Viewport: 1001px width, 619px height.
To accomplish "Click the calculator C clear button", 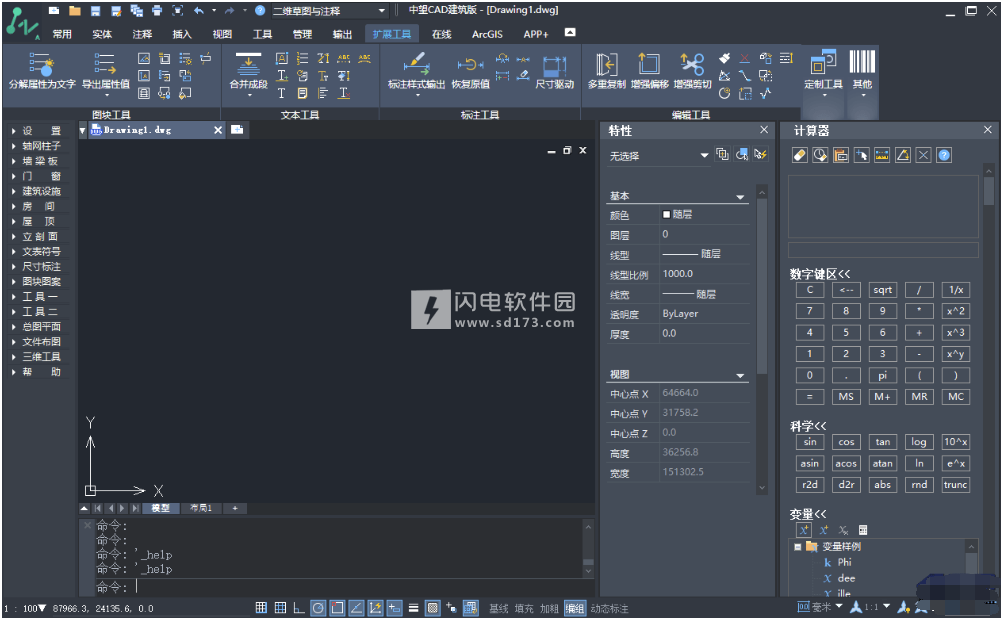I will pos(809,290).
